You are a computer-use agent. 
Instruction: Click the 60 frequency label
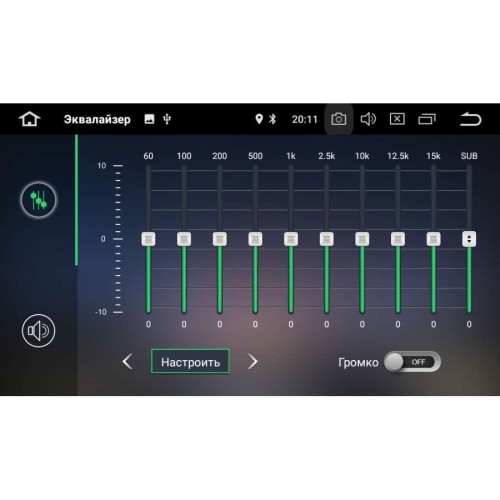tap(148, 156)
